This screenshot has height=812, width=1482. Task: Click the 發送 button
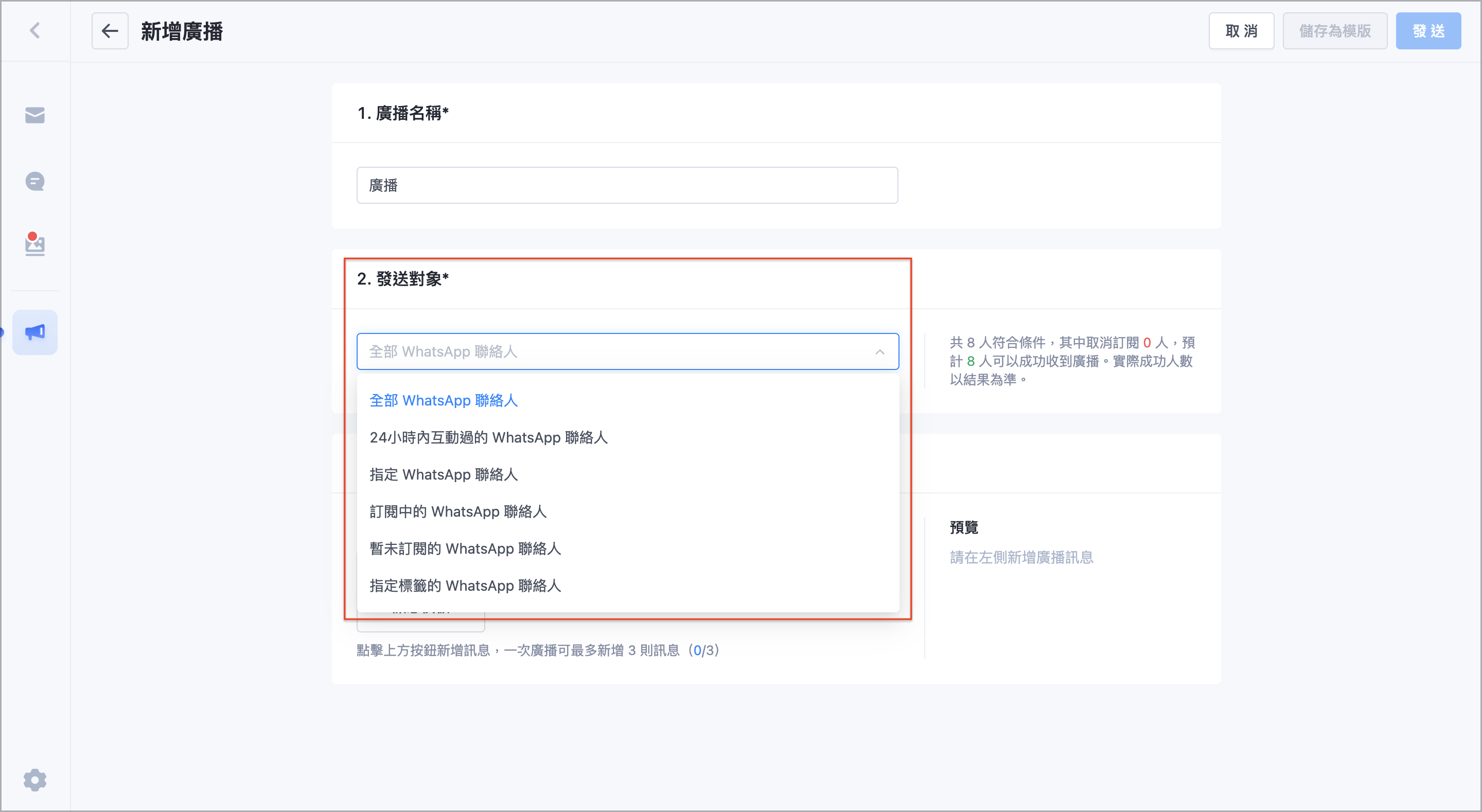pyautogui.click(x=1428, y=31)
